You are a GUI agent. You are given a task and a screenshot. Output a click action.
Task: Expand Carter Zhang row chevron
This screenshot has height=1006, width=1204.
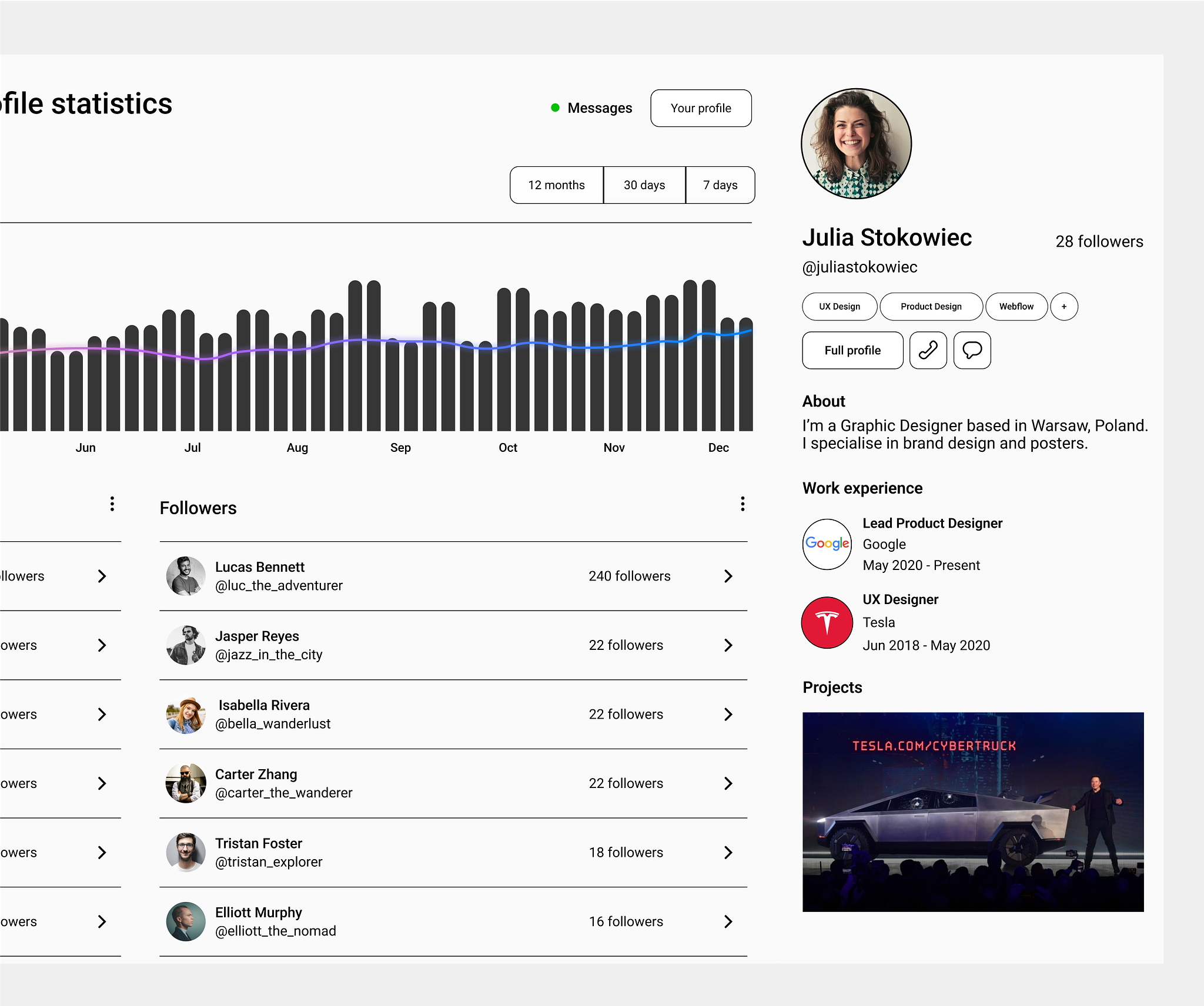point(728,783)
